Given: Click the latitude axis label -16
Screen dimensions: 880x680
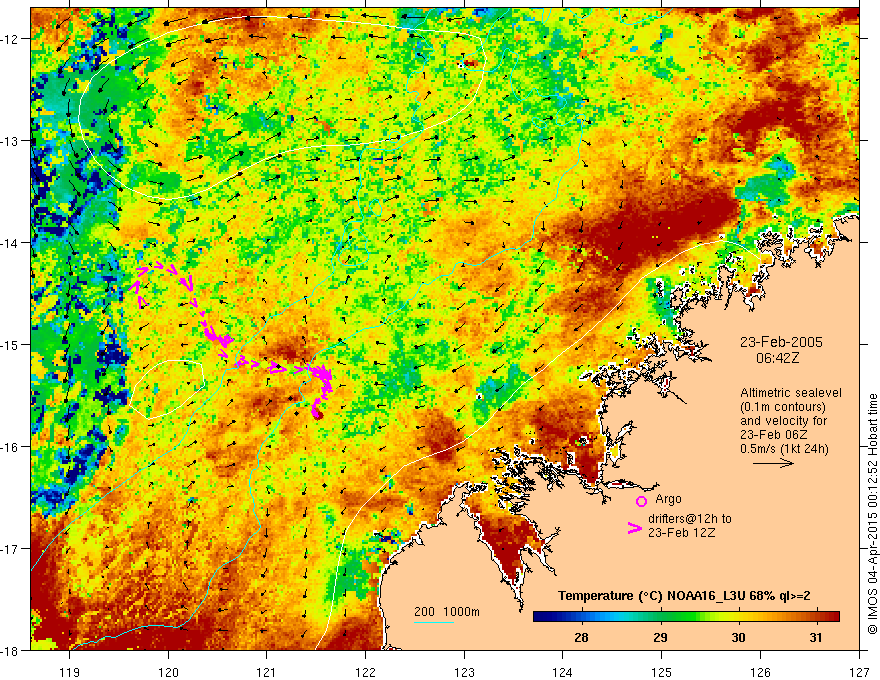Looking at the screenshot, I should click(x=11, y=447).
